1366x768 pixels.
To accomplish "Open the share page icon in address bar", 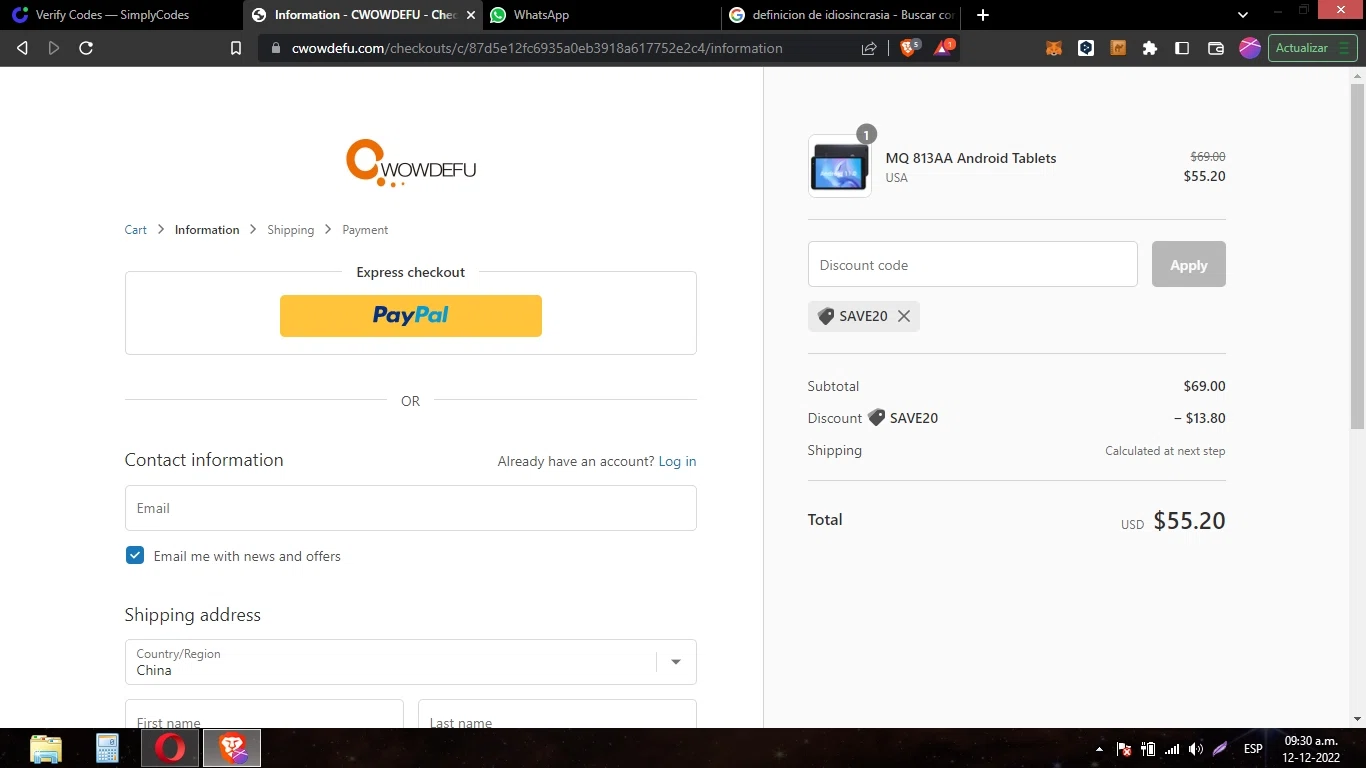I will pos(869,48).
